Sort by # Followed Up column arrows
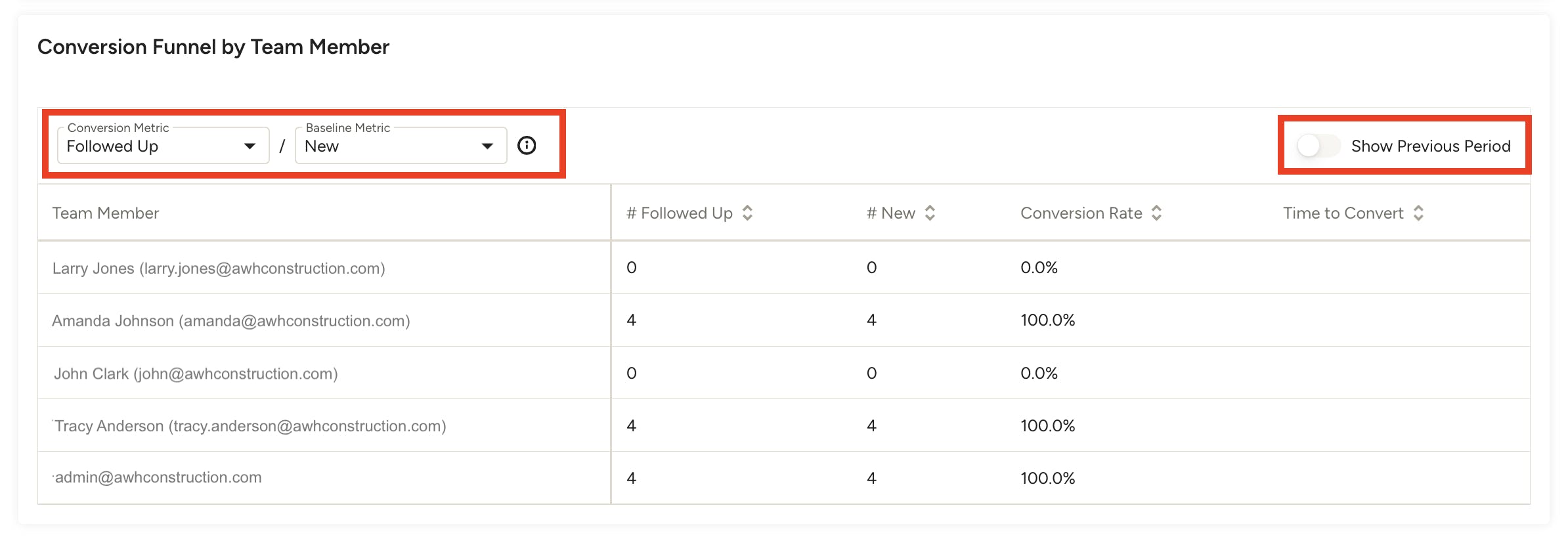 pos(747,213)
